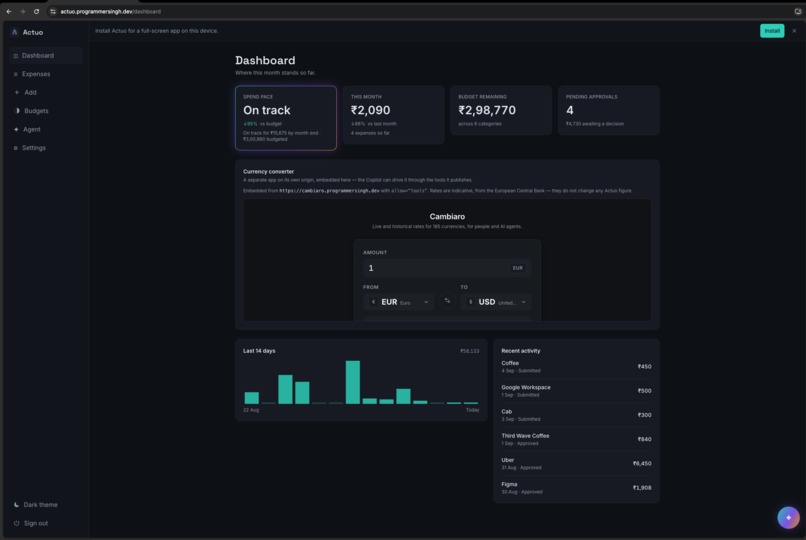Screen dimensions: 806x540
Task: Click the Install button
Action: coord(772,31)
